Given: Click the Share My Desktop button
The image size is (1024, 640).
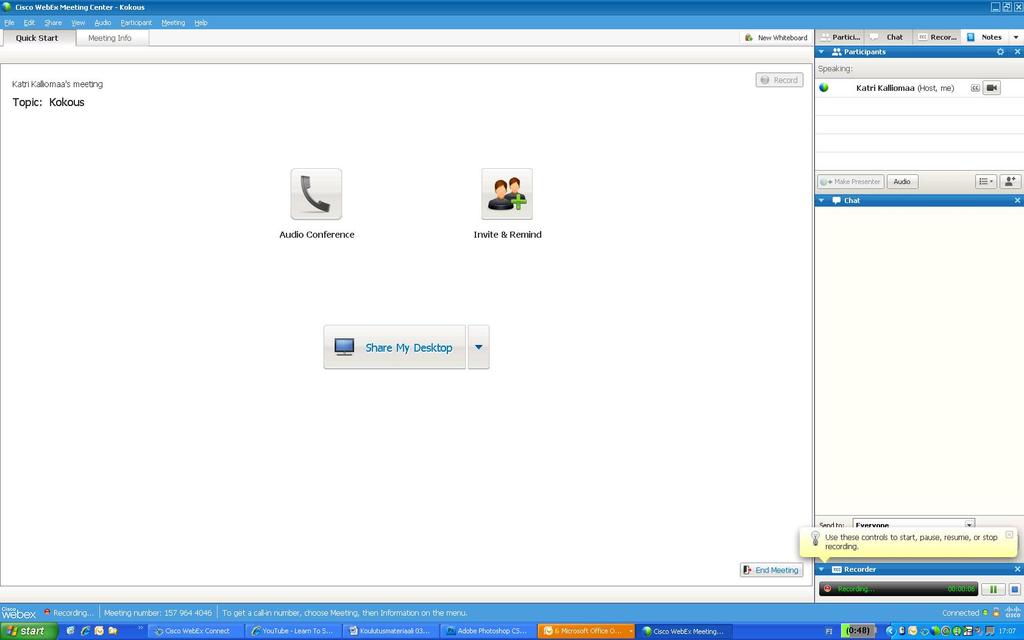Looking at the screenshot, I should (x=394, y=347).
